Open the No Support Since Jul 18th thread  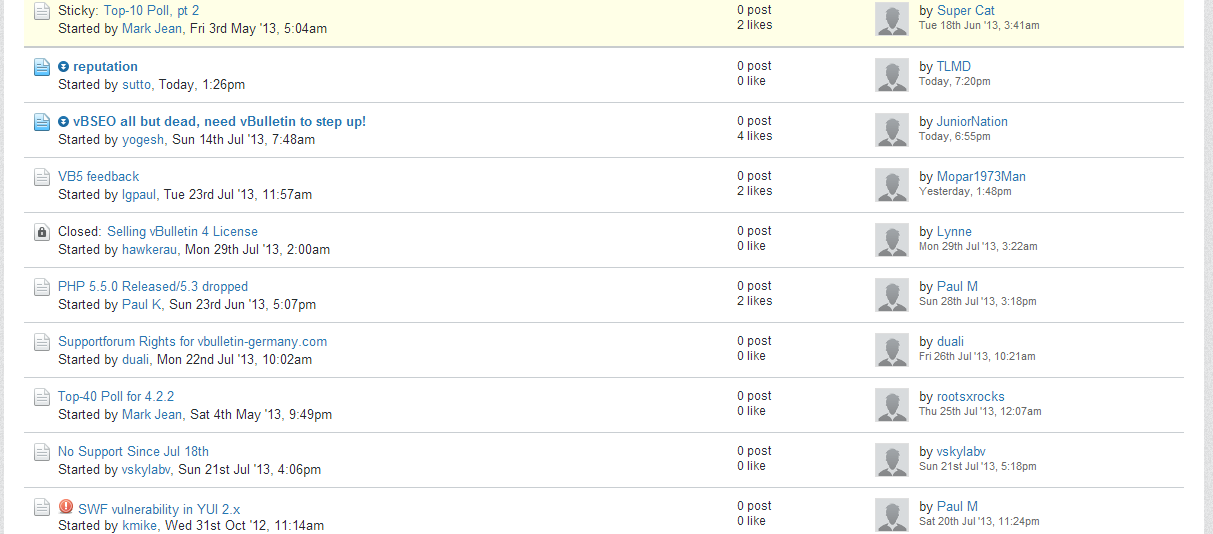tap(133, 452)
